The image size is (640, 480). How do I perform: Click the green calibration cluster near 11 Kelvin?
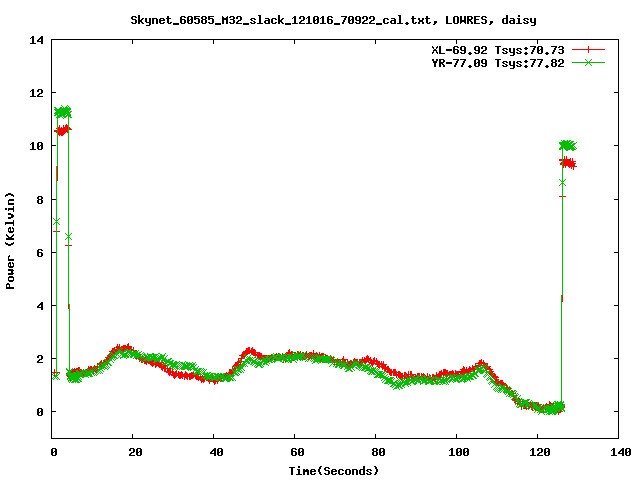[63, 111]
